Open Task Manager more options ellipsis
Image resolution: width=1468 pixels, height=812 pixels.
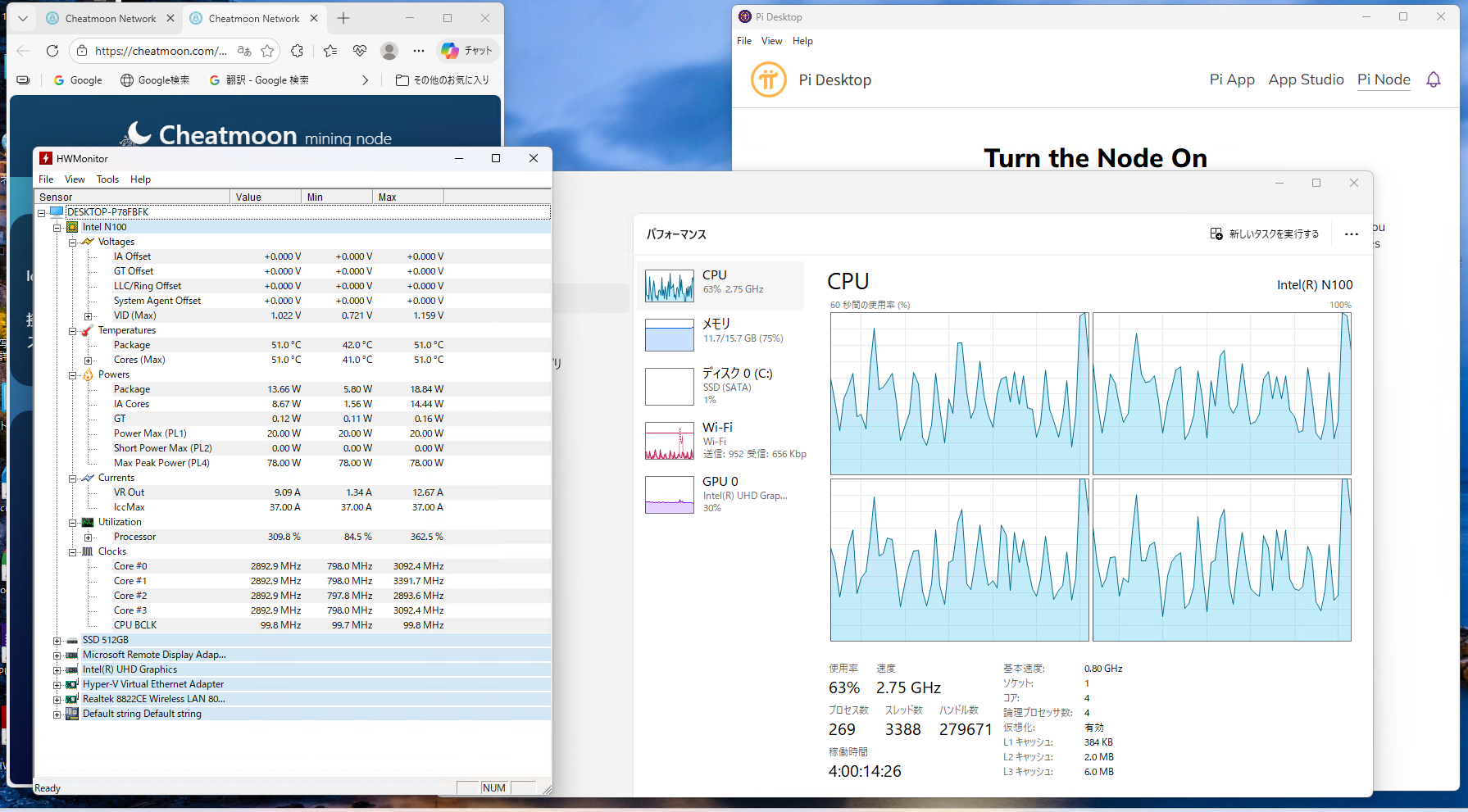[1351, 234]
